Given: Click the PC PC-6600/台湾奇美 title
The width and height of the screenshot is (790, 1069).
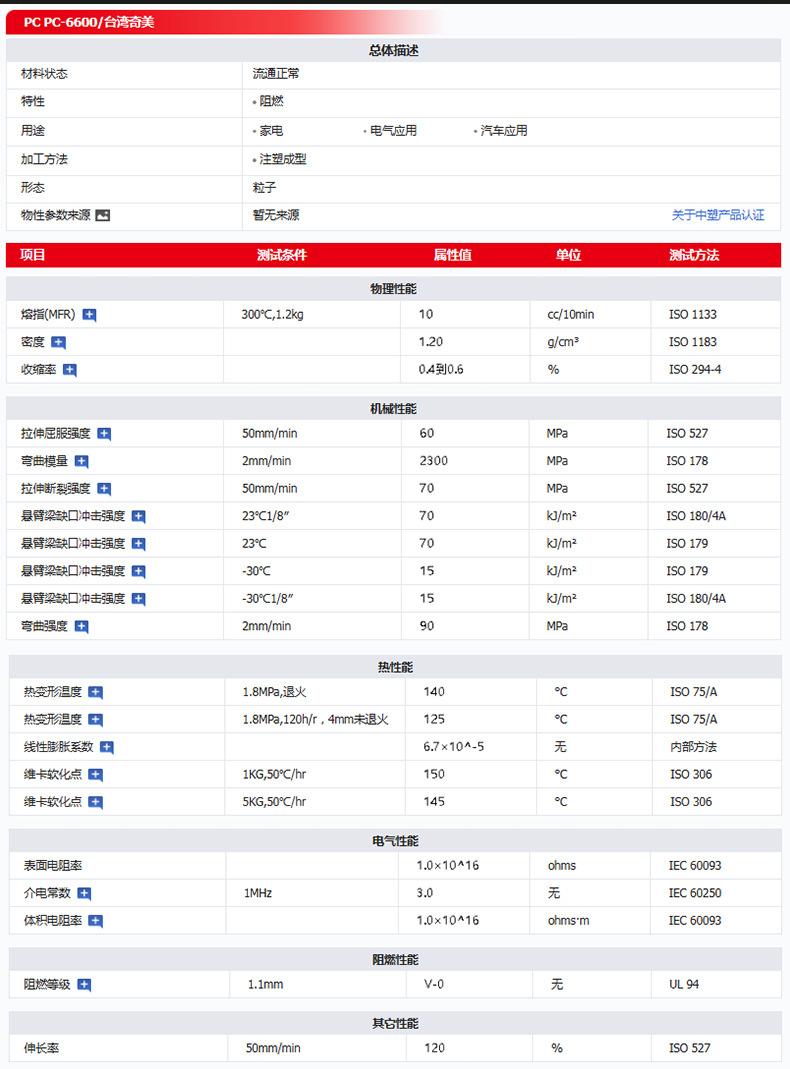Looking at the screenshot, I should (x=89, y=22).
